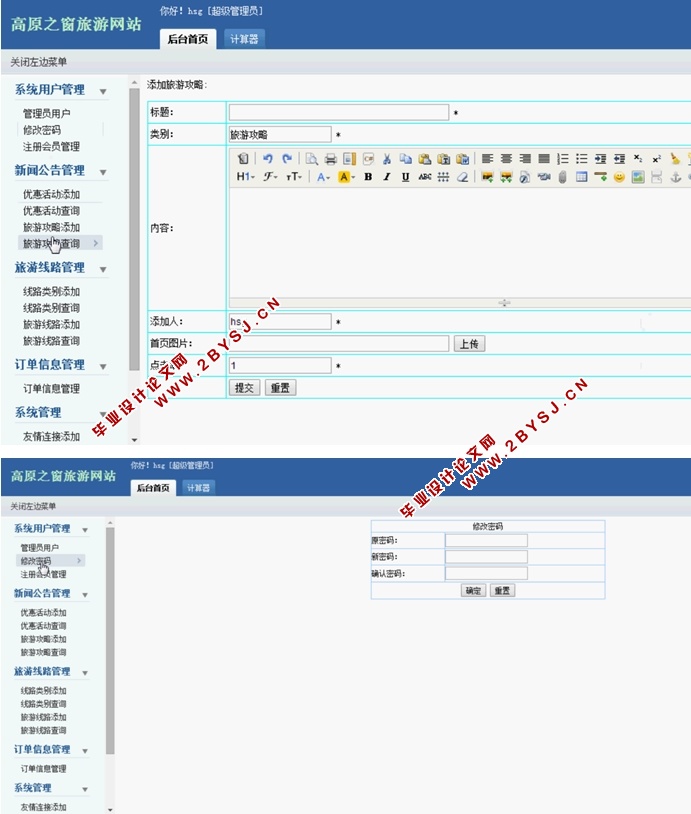Focus the 首页图片 image path field
This screenshot has height=814, width=691.
point(339,344)
